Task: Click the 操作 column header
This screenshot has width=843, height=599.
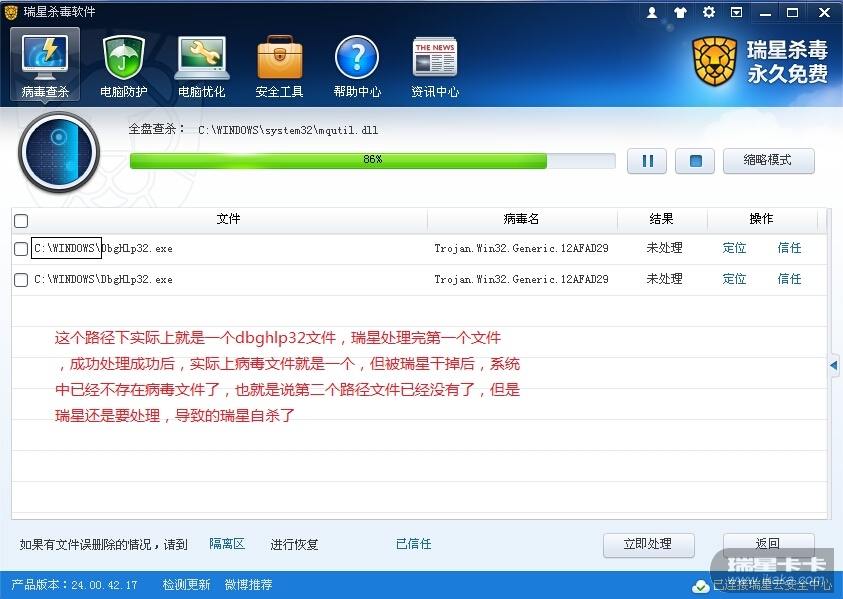Action: pyautogui.click(x=761, y=219)
